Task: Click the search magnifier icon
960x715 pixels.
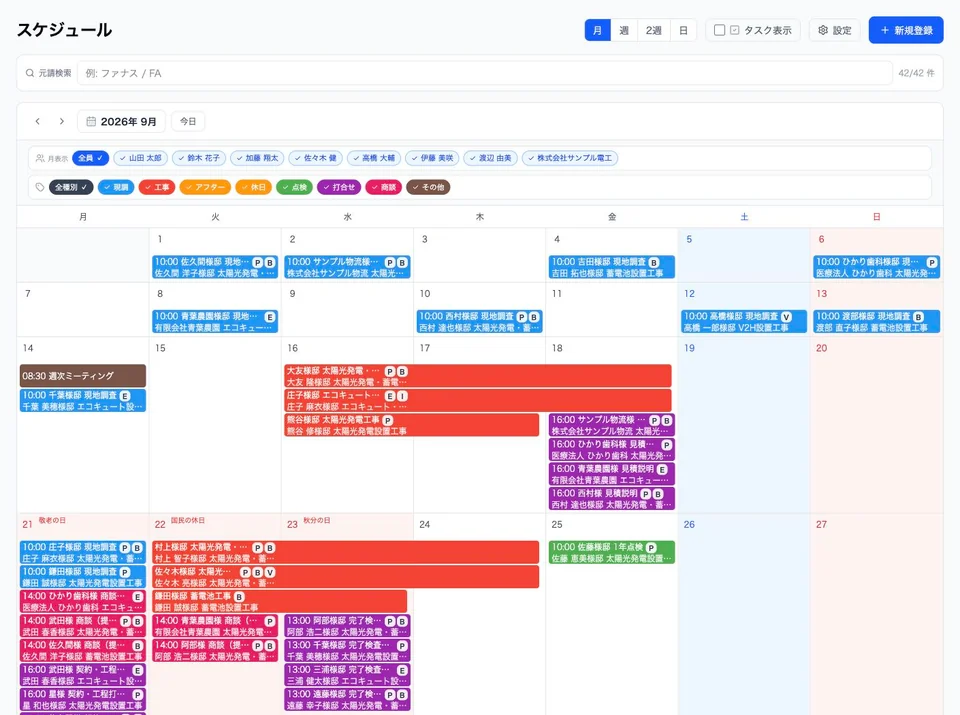Action: [x=29, y=73]
